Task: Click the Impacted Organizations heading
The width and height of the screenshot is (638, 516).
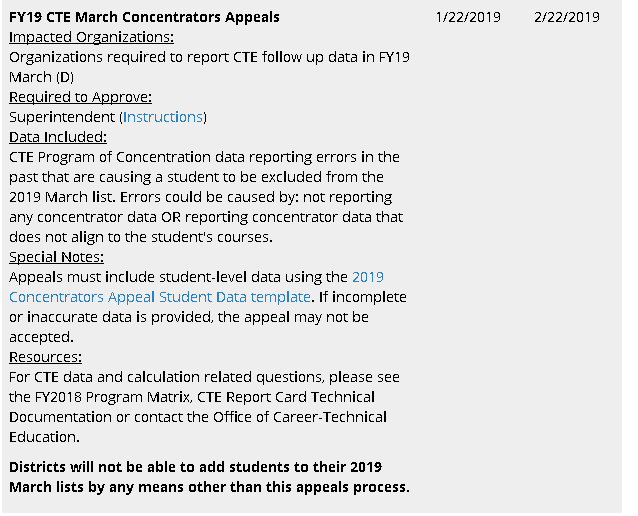Action: 91,37
